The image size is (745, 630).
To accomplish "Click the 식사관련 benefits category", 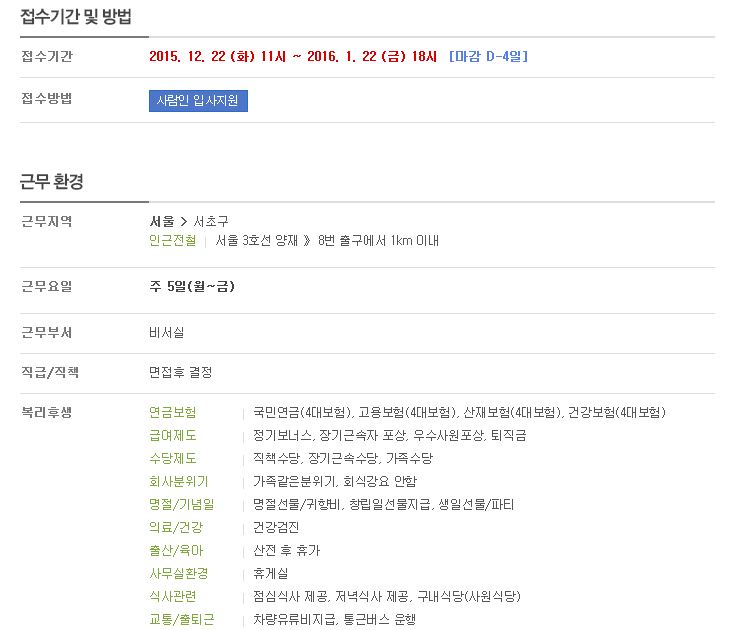I will (x=172, y=596).
